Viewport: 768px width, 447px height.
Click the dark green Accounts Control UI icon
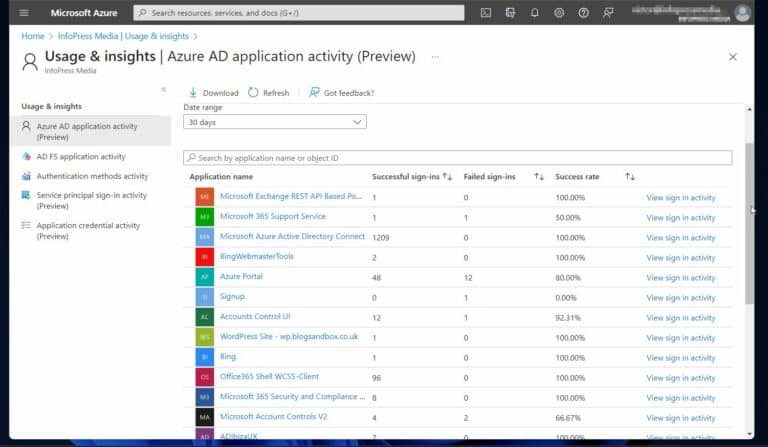[x=205, y=317]
